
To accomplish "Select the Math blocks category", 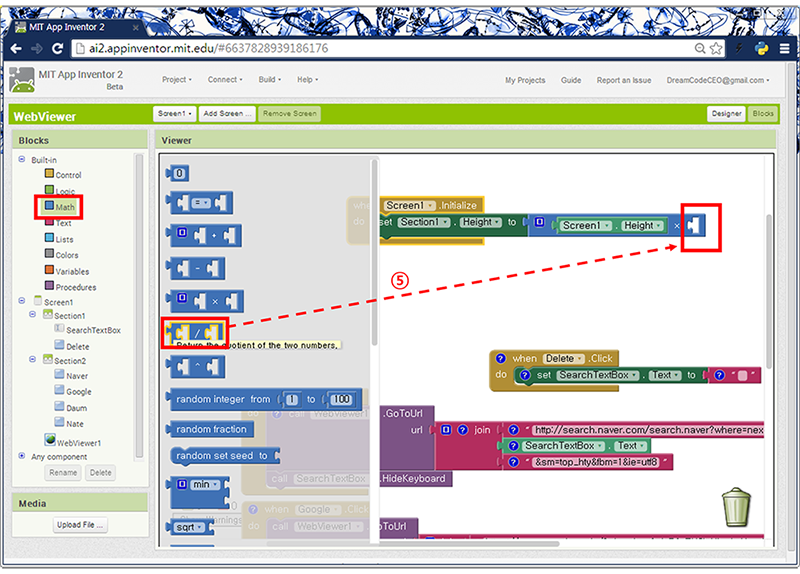I will pyautogui.click(x=59, y=207).
